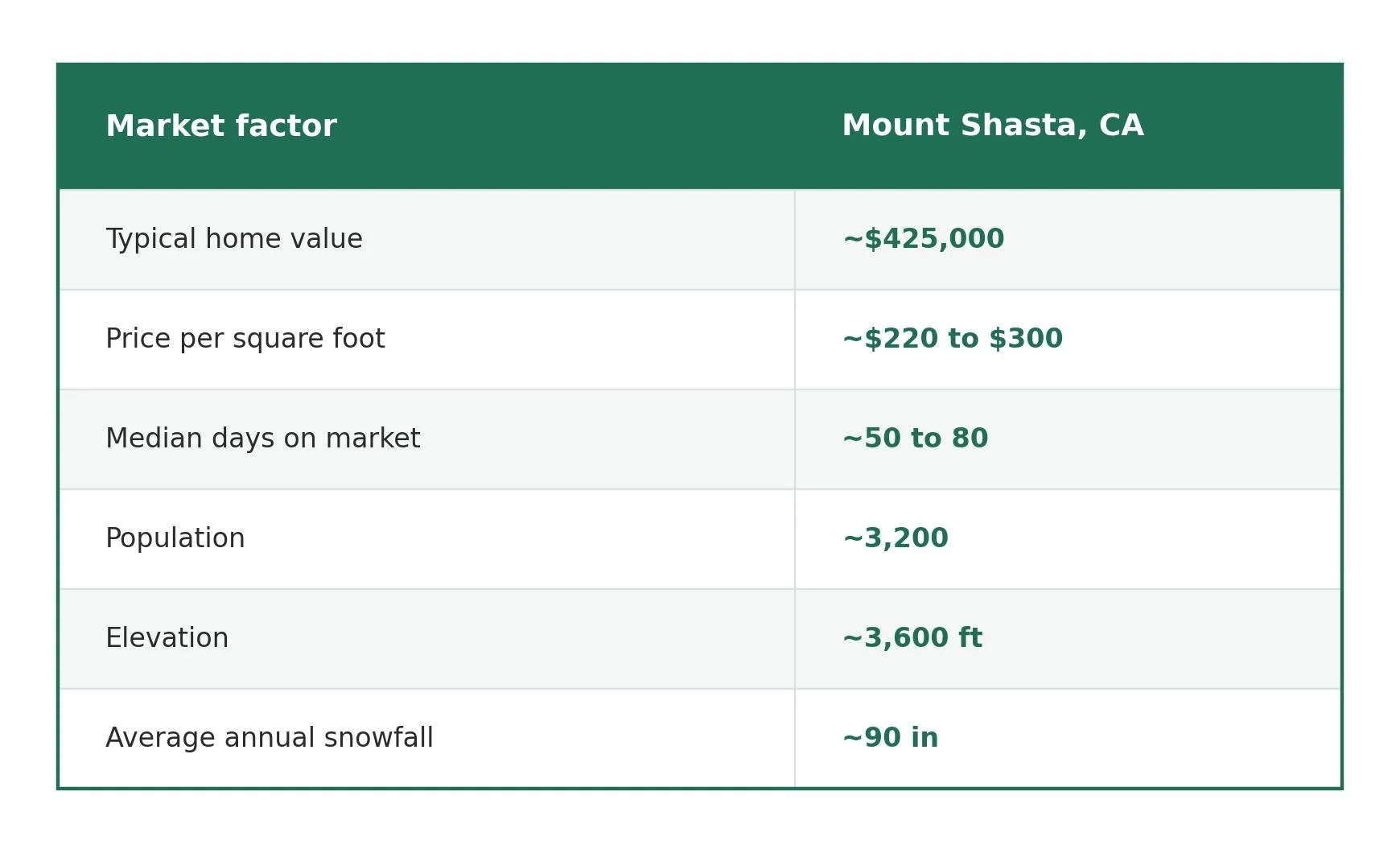
Task: Select the ~50 to 80 value
Action: pos(916,439)
